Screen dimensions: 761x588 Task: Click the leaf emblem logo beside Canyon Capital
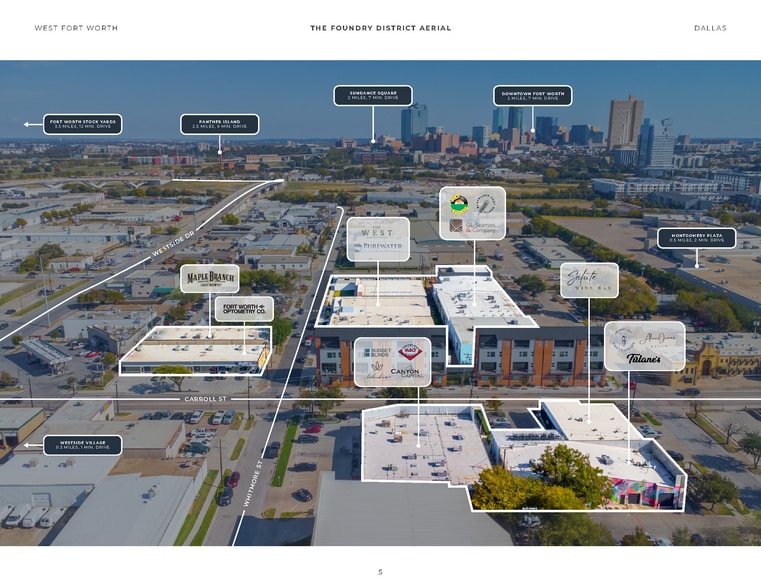point(377,371)
